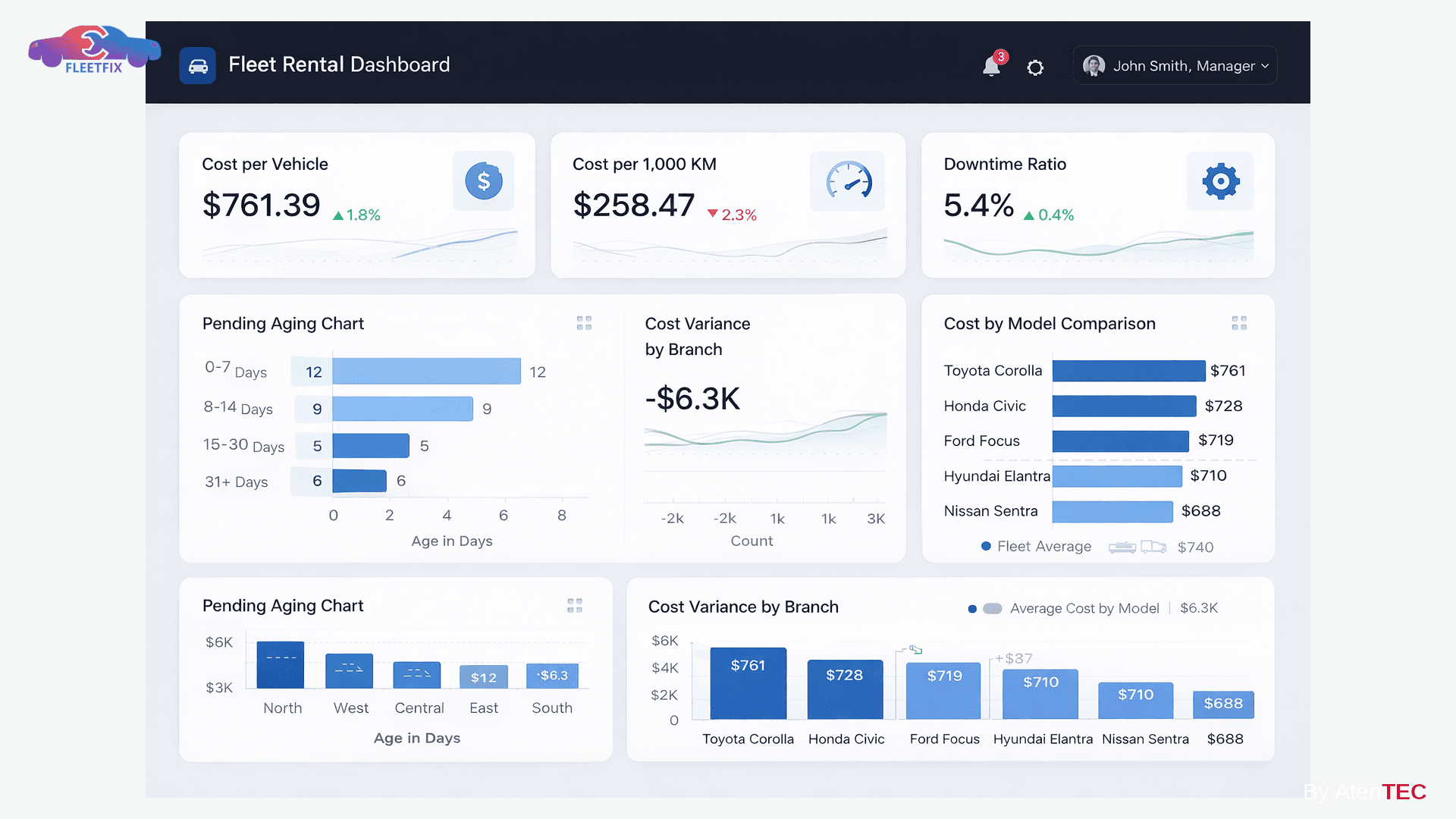
Task: Toggle the $6.3K legend indicator
Action: coord(1199,608)
